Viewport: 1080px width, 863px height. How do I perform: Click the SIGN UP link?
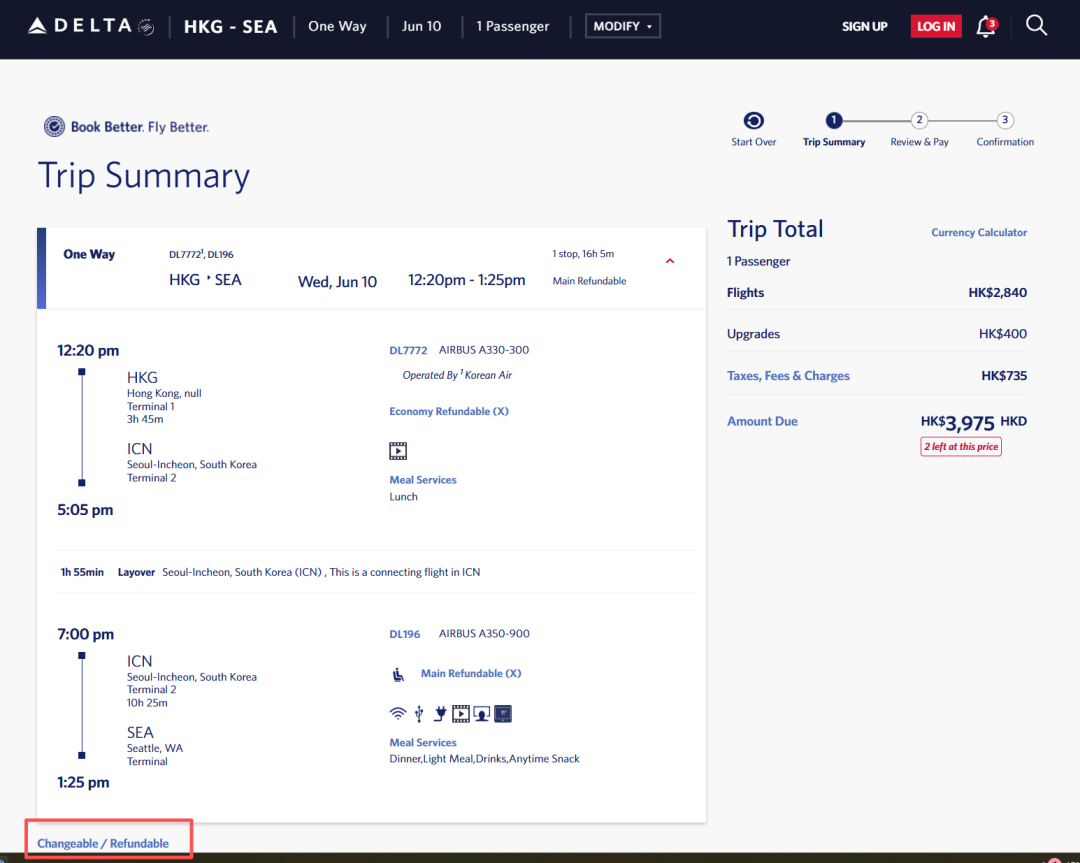click(x=864, y=27)
